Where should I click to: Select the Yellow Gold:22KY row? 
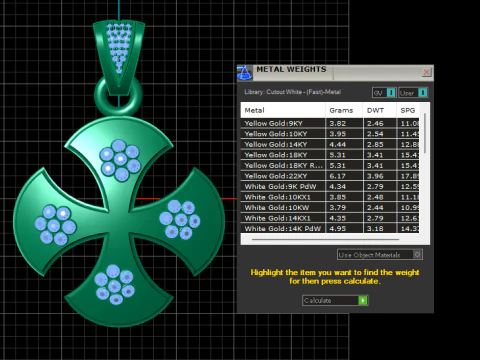coord(330,176)
